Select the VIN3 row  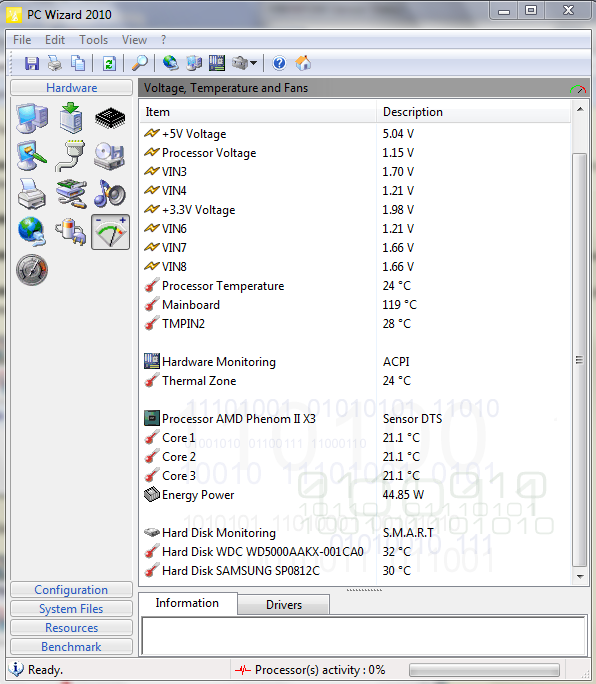coord(355,172)
